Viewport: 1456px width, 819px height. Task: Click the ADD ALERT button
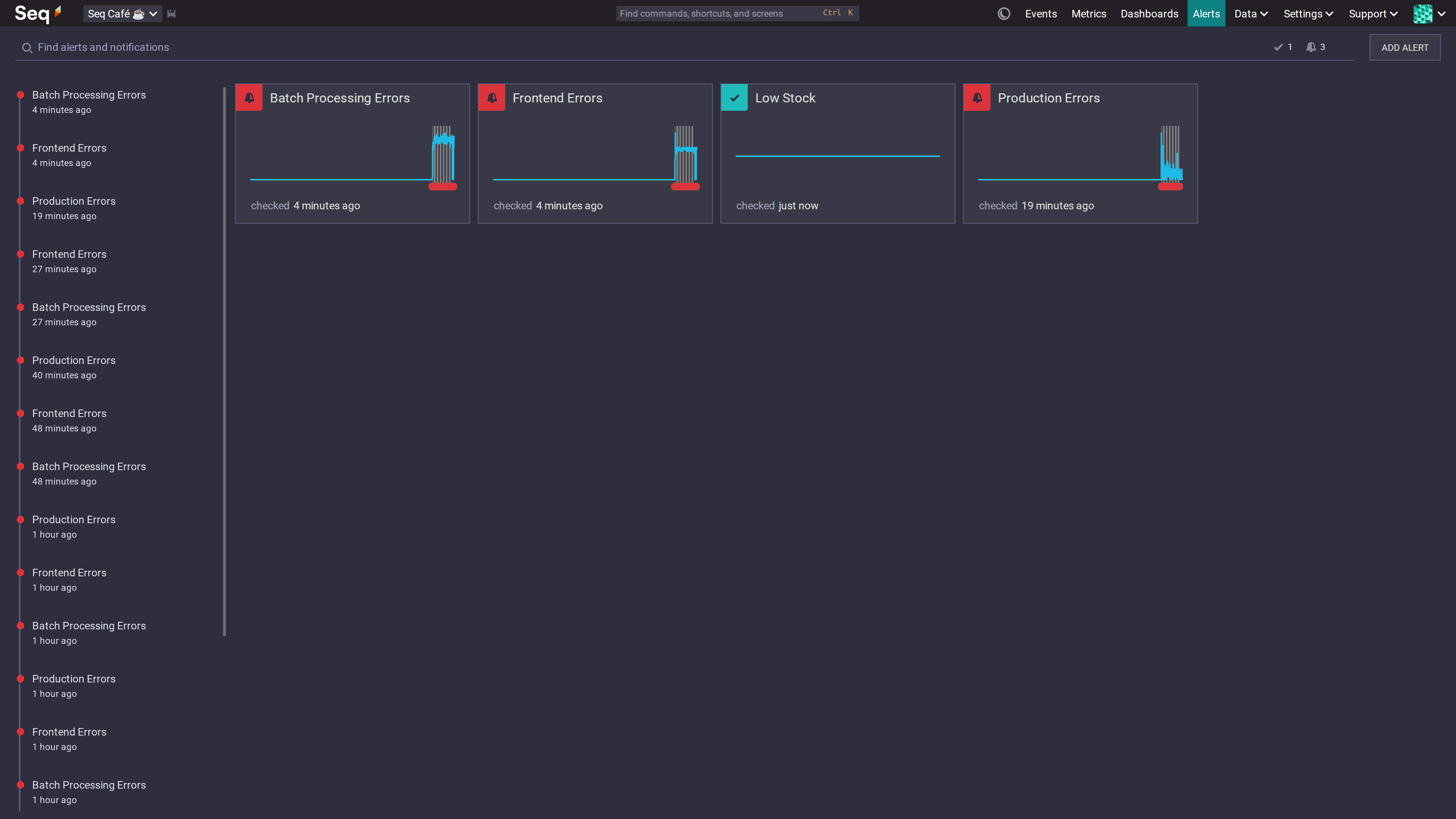[1404, 47]
